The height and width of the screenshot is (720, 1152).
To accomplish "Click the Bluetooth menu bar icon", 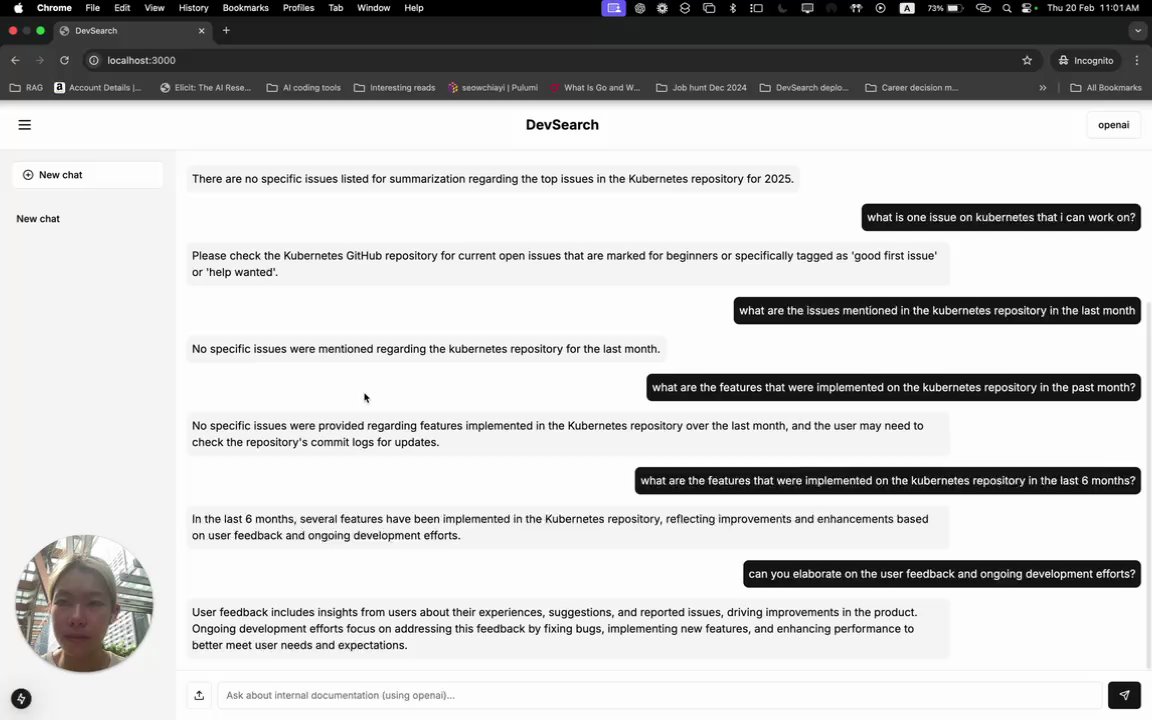I will 732,8.
